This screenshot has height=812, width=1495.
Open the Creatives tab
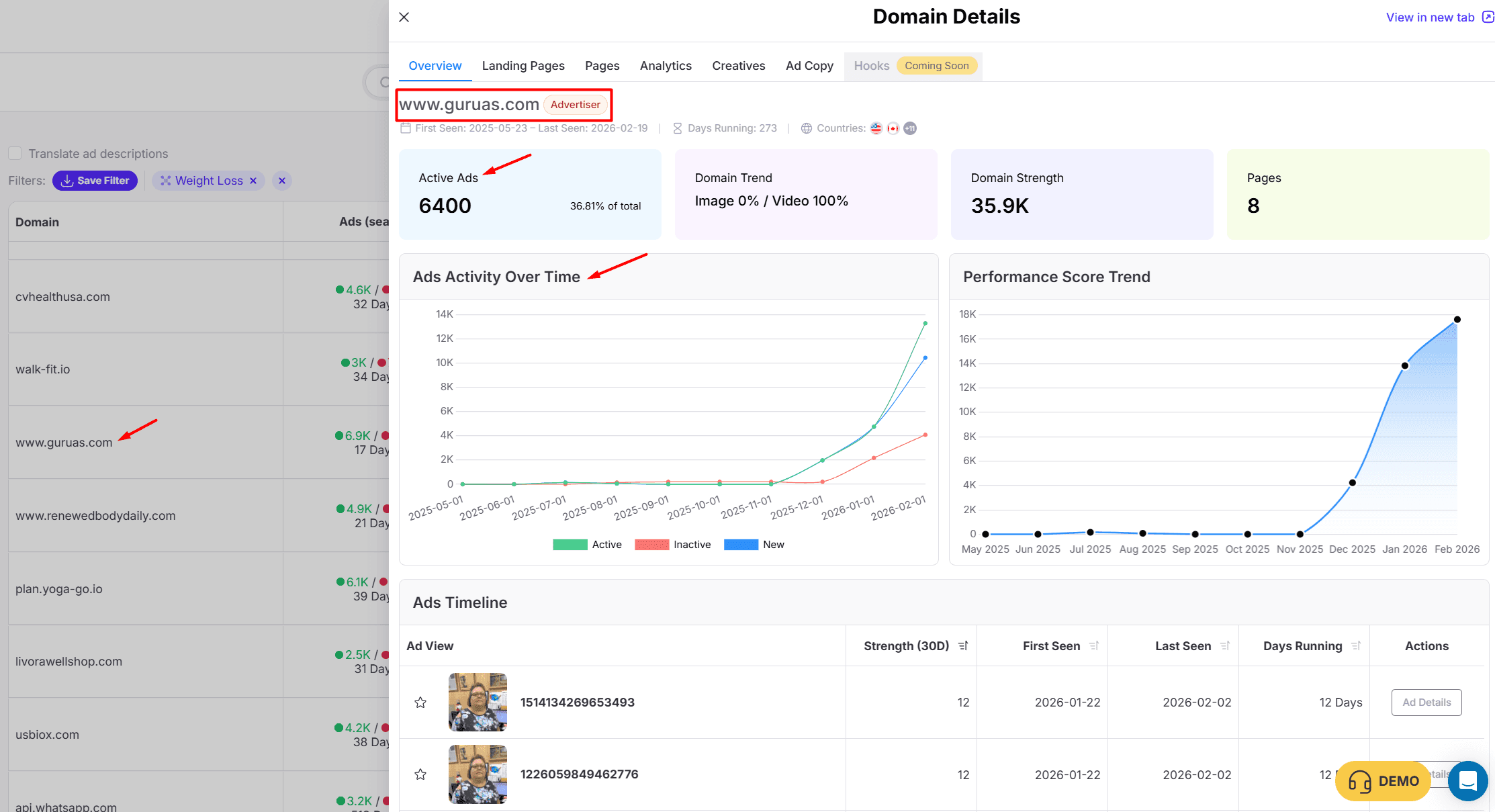point(738,66)
